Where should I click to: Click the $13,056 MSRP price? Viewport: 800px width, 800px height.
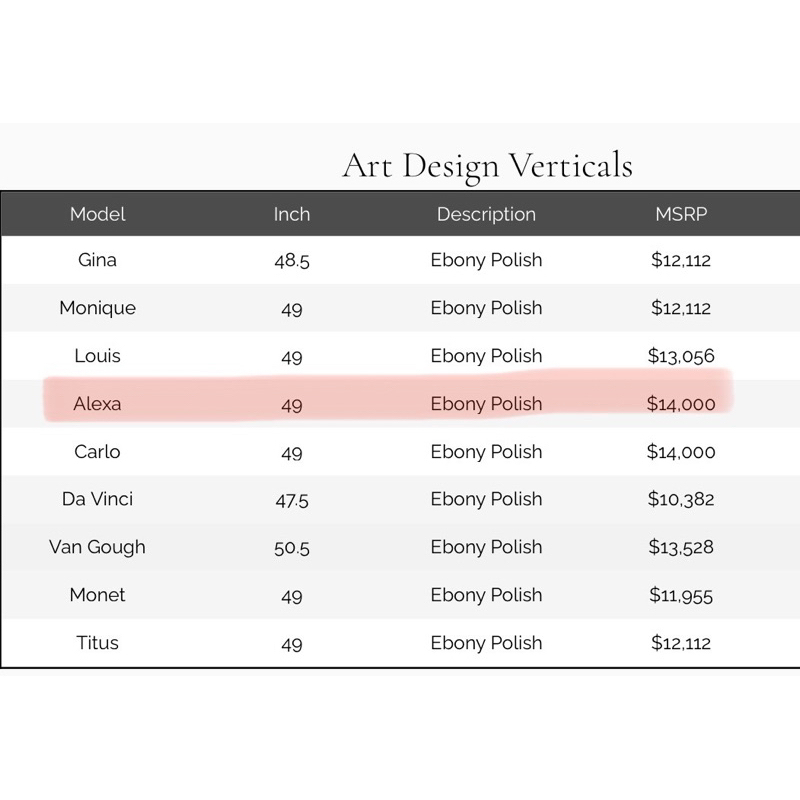pyautogui.click(x=681, y=356)
